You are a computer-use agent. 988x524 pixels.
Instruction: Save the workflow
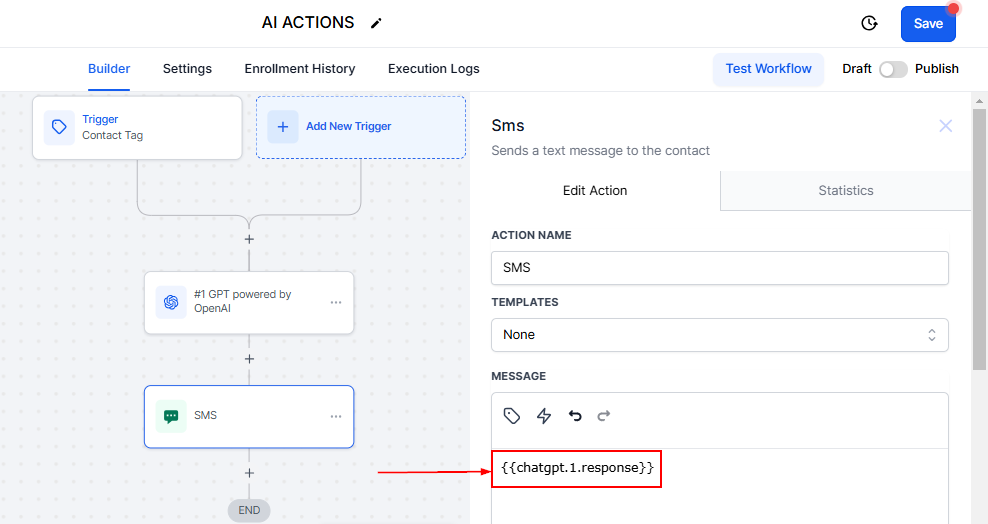pos(928,24)
